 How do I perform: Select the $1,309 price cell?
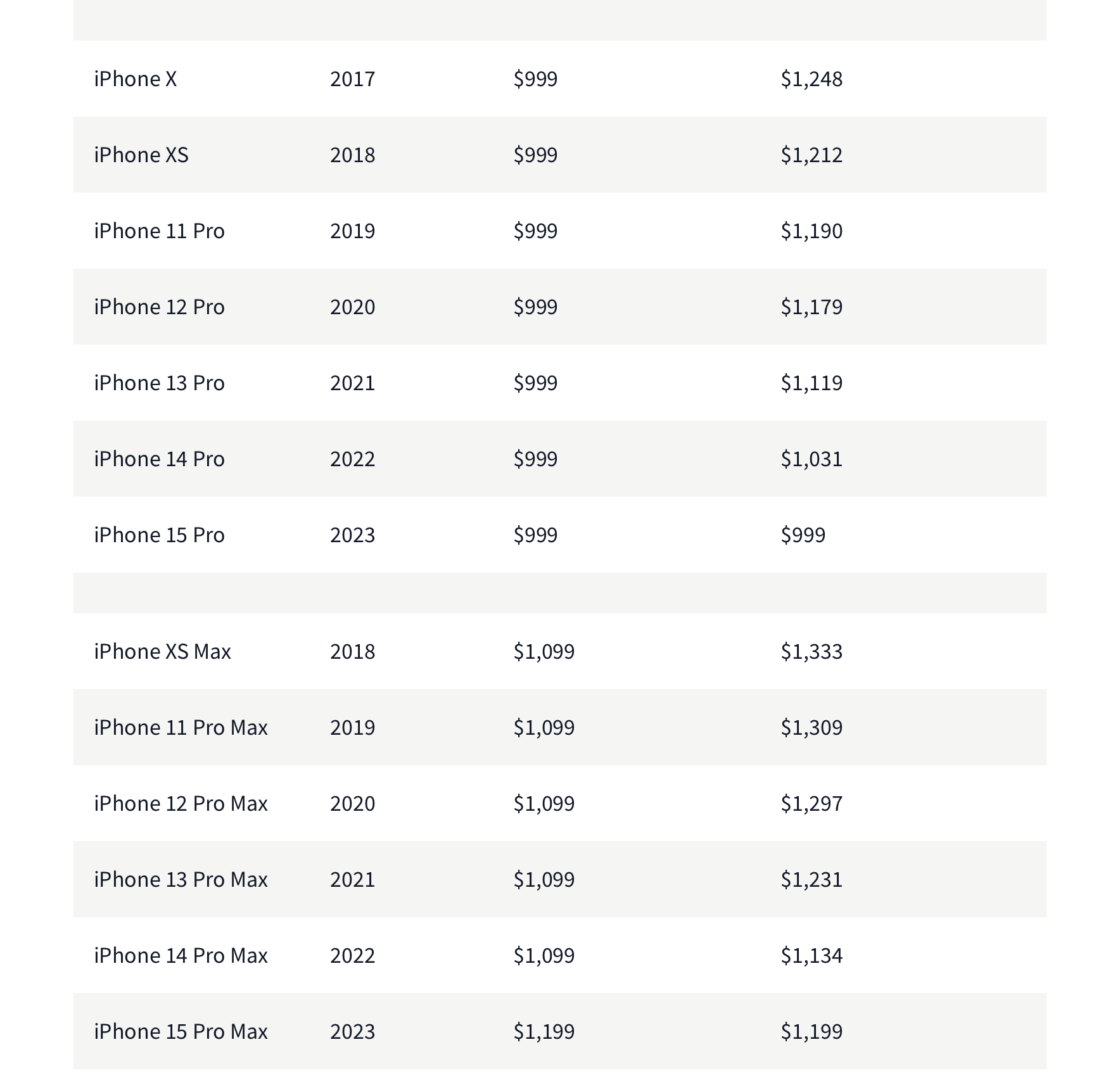point(811,727)
